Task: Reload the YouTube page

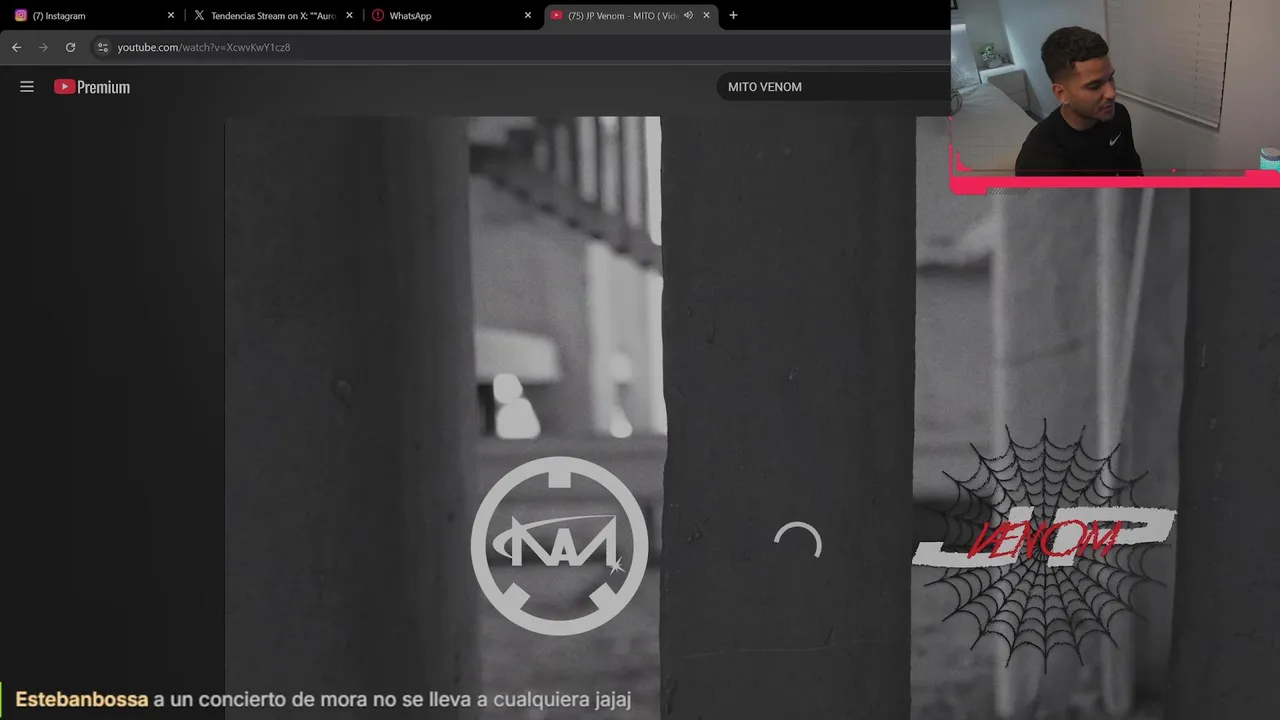Action: (70, 47)
